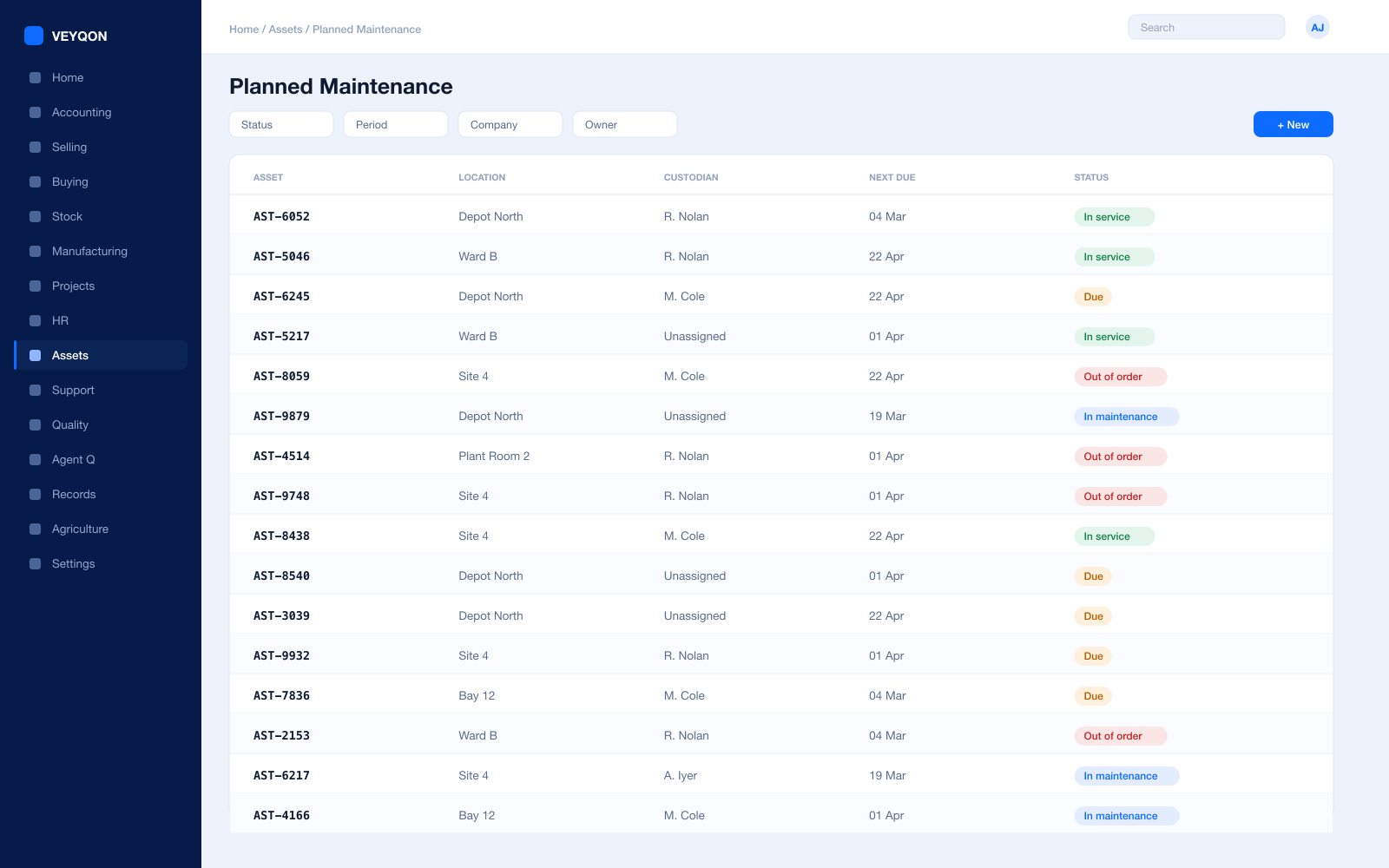1389x868 pixels.
Task: Click the + New button
Action: tap(1293, 124)
